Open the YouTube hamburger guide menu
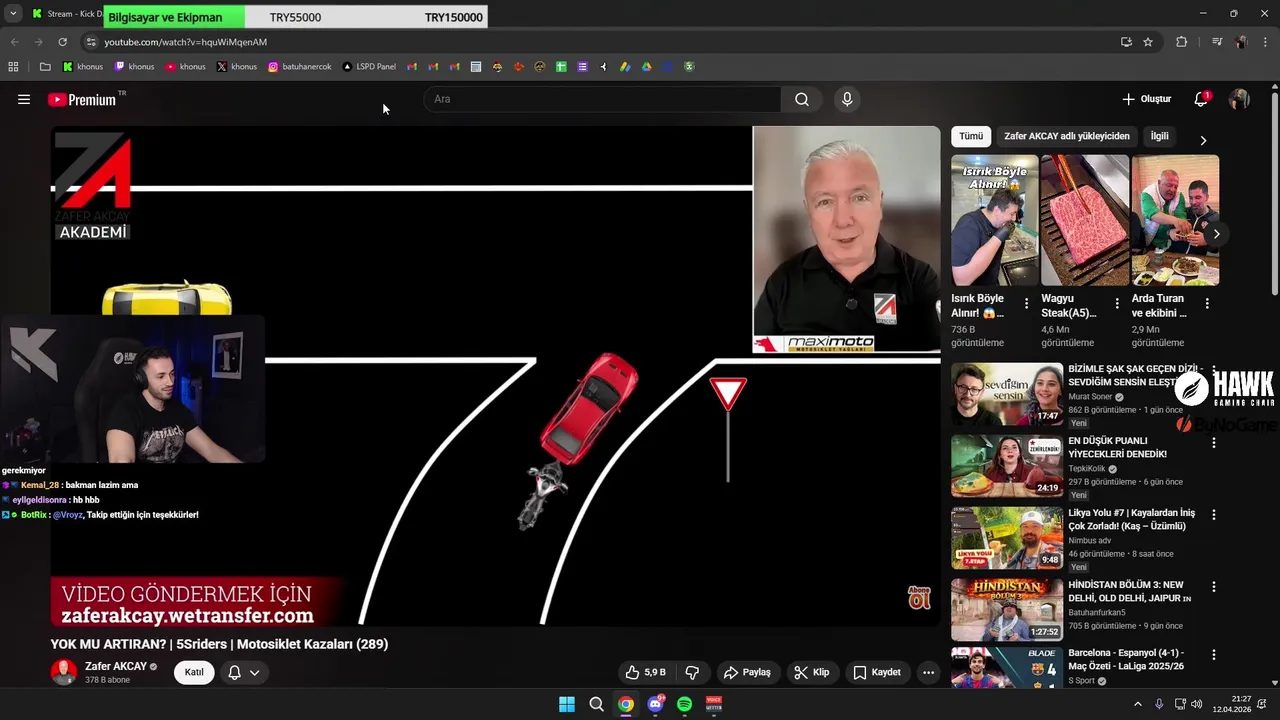 pos(24,99)
